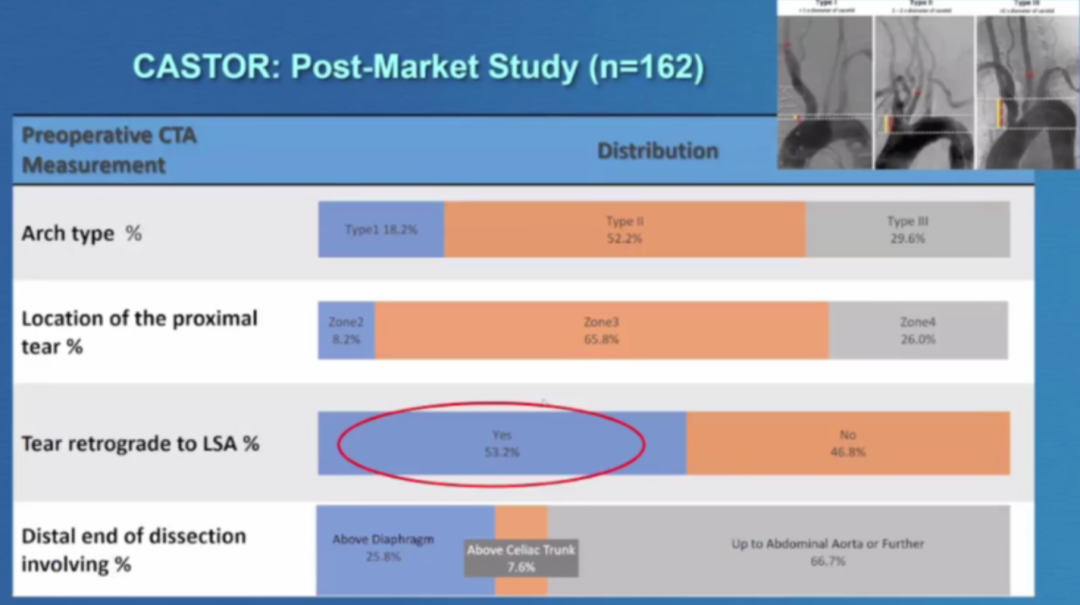1080x605 pixels.
Task: Click the Above Diaphragm 25.8% segment
Action: [x=404, y=548]
